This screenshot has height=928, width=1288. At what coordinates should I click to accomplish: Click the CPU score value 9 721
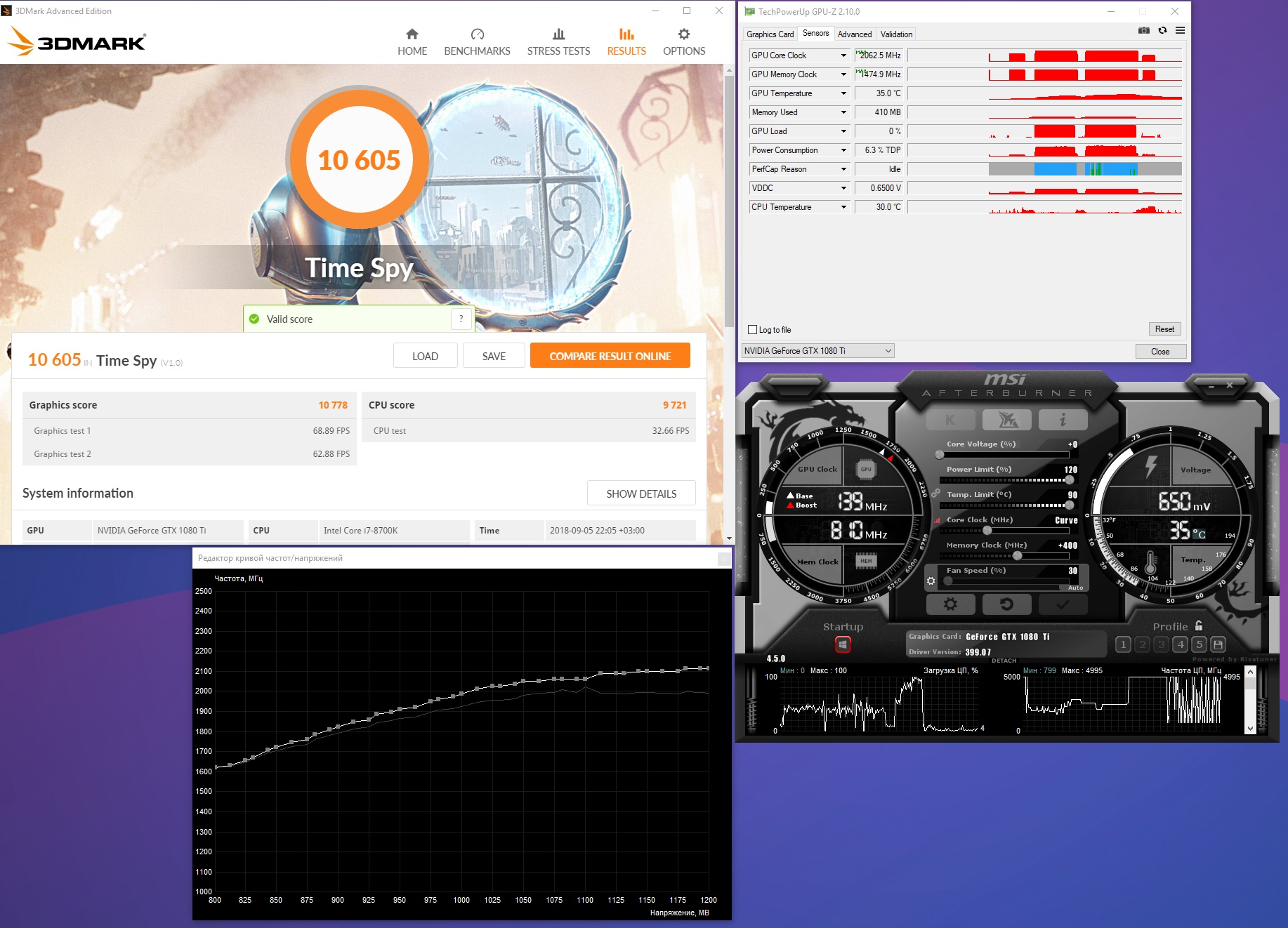pyautogui.click(x=674, y=405)
